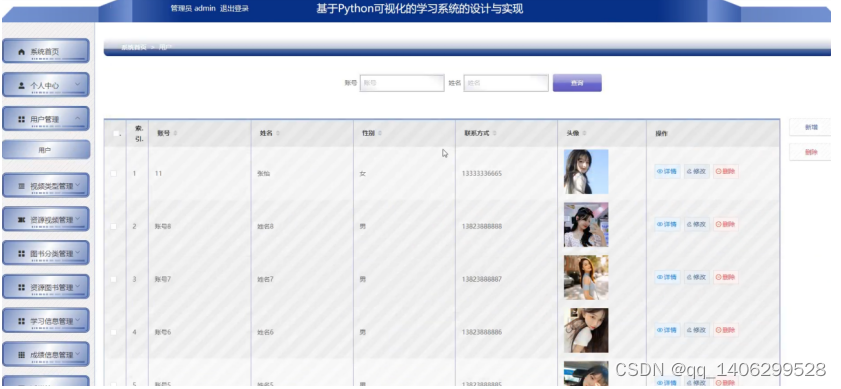Screen dimensions: 841x389
Task: Click 修改 for 账号7
Action: [696, 277]
